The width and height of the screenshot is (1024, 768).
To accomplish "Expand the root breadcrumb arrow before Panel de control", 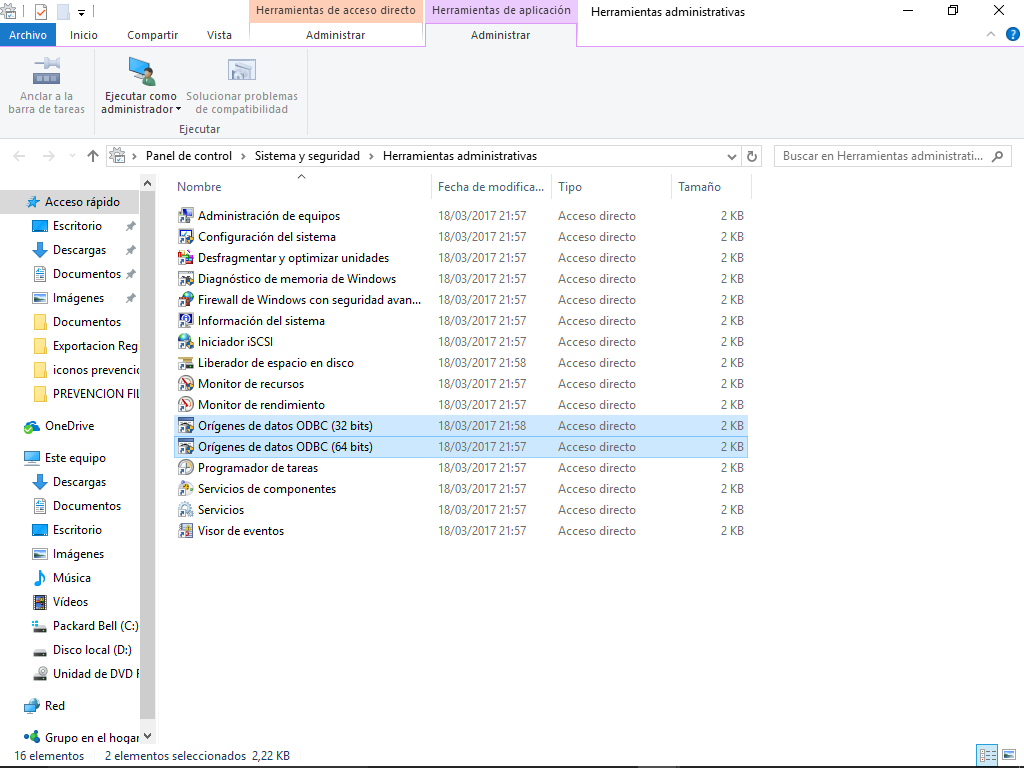I will 134,156.
